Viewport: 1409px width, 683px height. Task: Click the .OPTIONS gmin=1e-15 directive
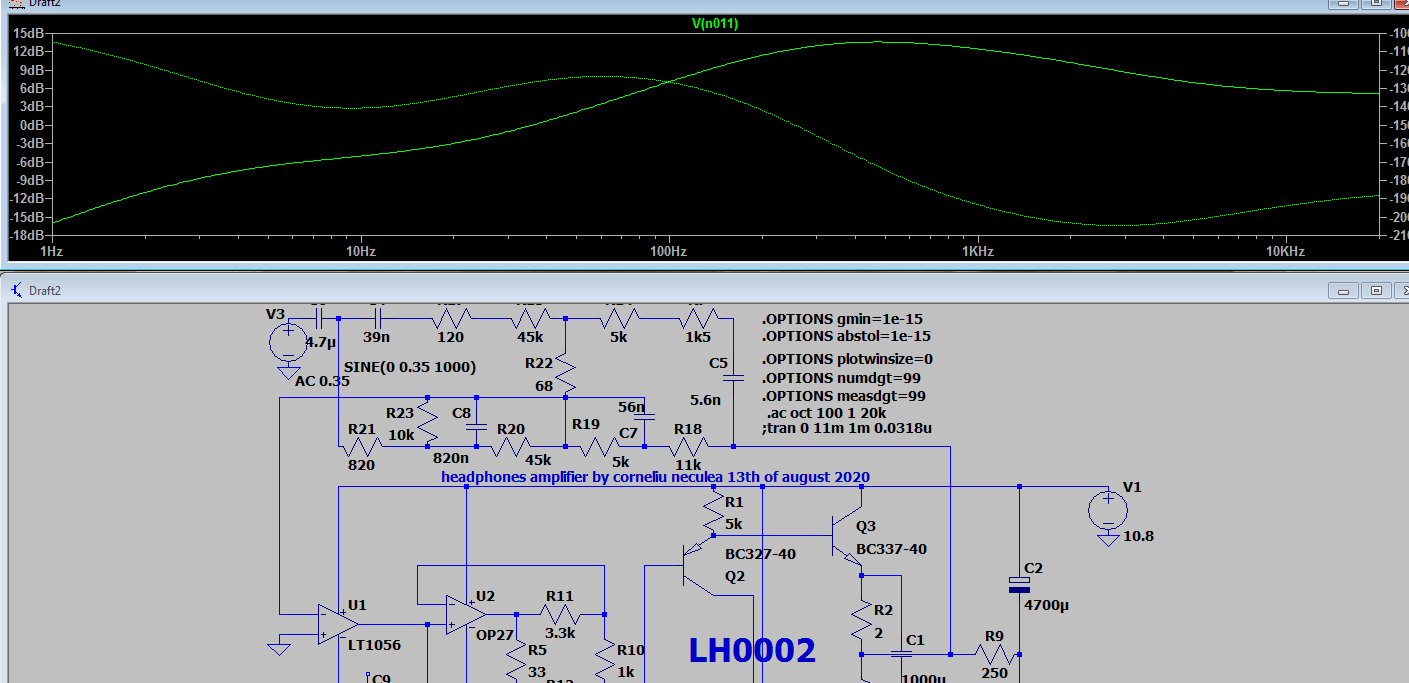(x=842, y=319)
